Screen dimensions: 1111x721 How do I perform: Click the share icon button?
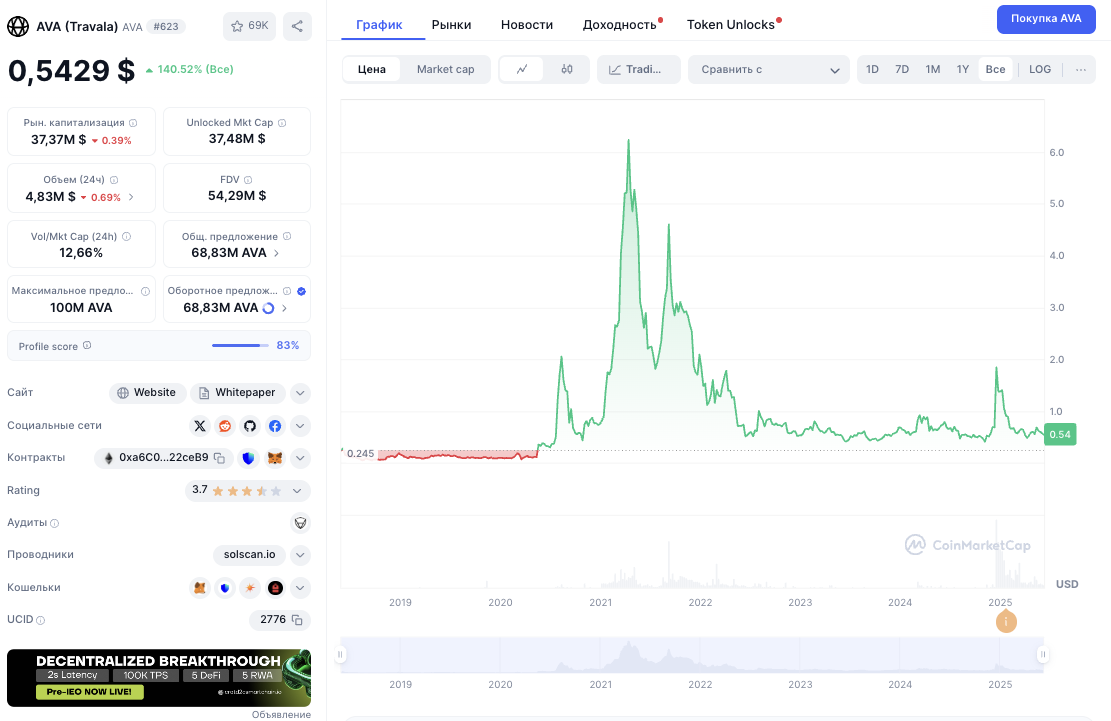[x=298, y=26]
